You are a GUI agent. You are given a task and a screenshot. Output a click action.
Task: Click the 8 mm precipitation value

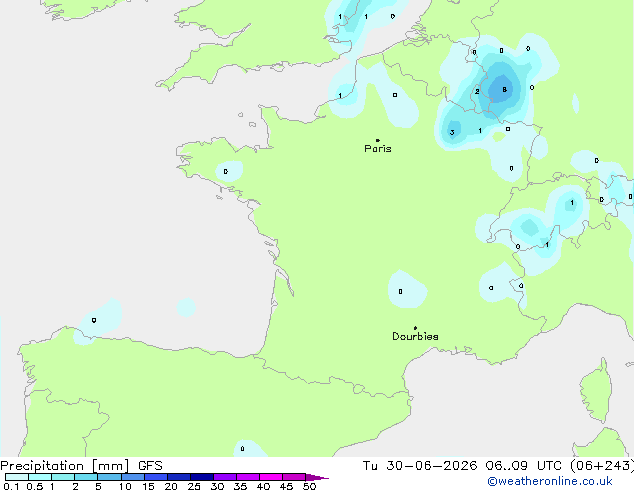[504, 89]
